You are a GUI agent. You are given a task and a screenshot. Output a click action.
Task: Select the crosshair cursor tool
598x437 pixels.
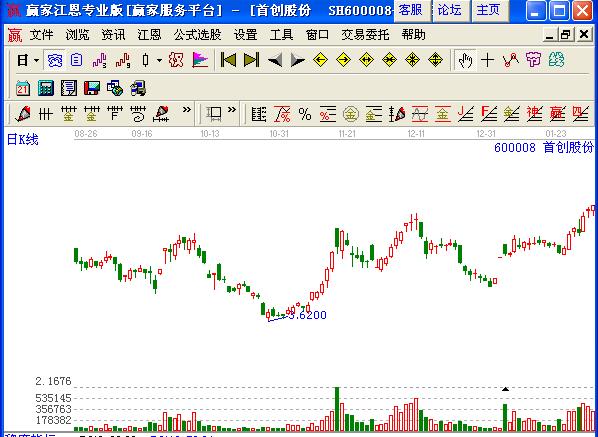point(487,60)
